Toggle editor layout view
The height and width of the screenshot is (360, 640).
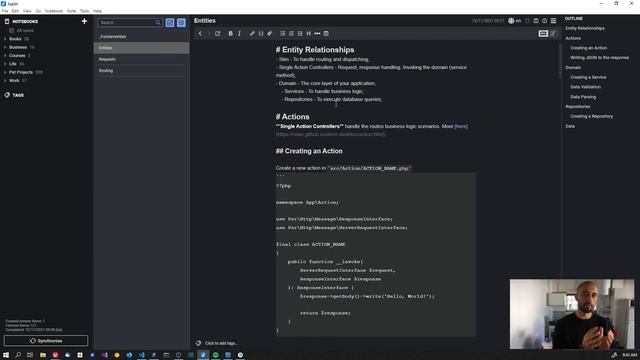click(543, 33)
